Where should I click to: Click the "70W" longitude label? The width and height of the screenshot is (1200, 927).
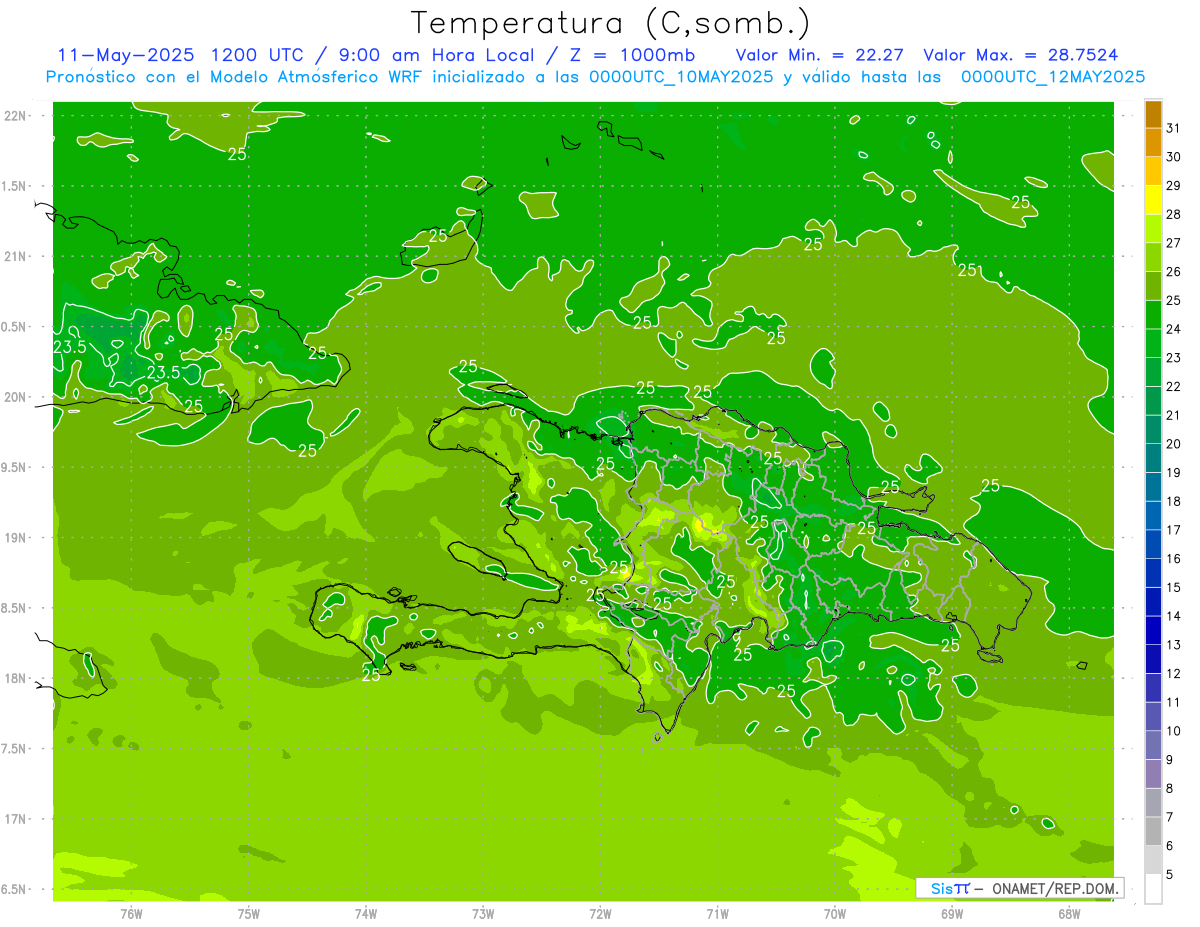835,913
